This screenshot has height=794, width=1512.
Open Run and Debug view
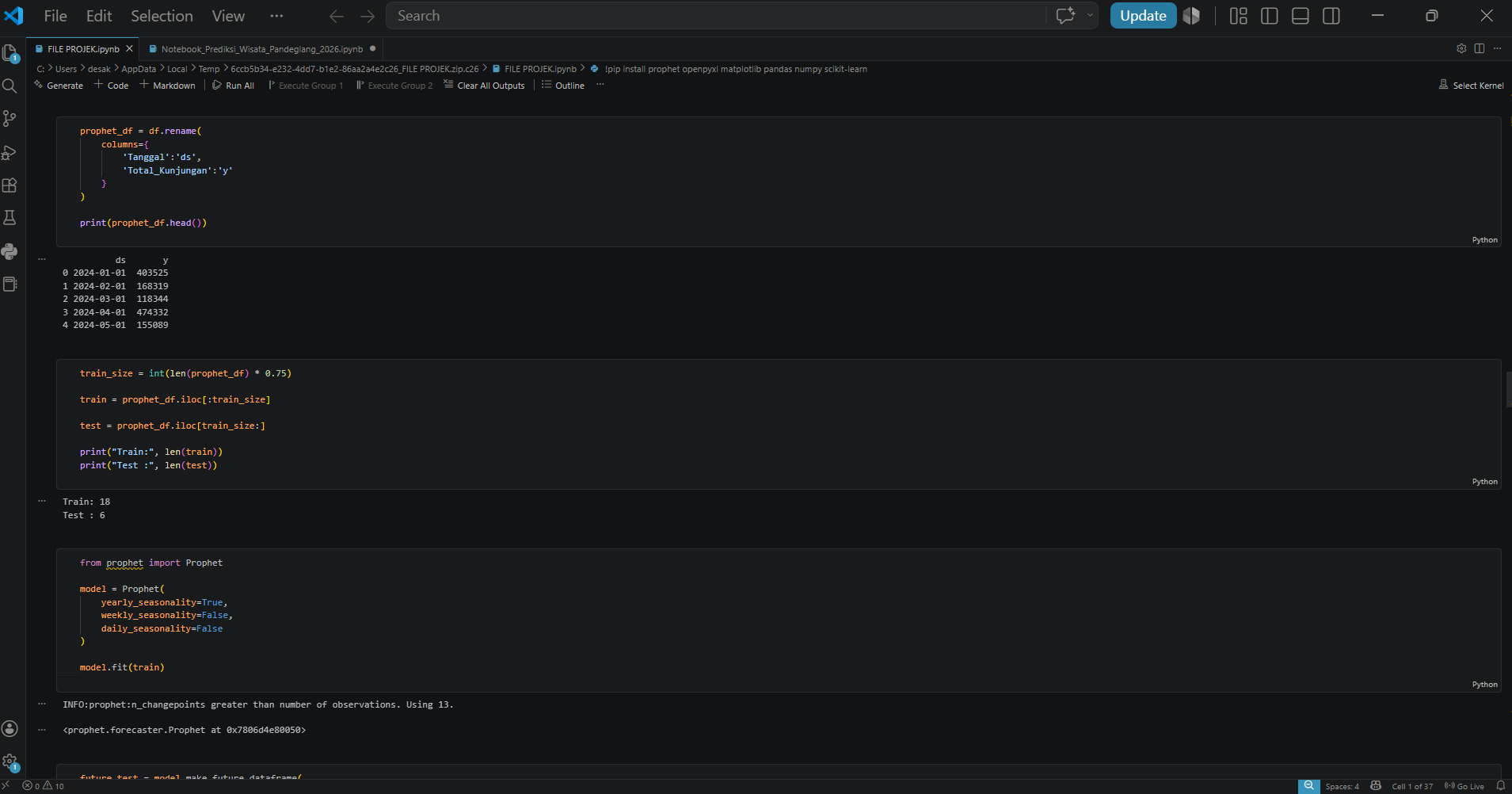tap(10, 152)
